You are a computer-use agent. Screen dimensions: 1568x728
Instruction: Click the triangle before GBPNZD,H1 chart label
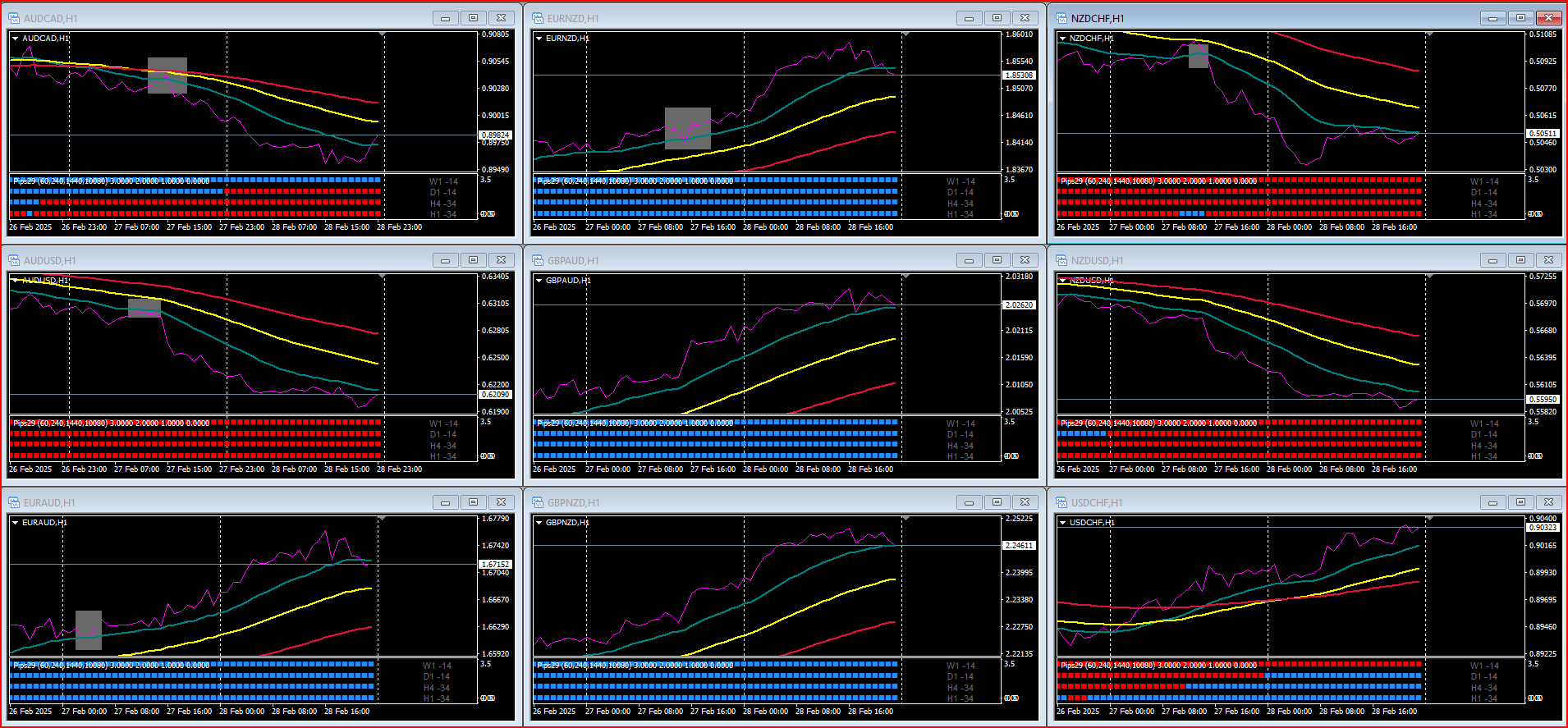pos(539,522)
